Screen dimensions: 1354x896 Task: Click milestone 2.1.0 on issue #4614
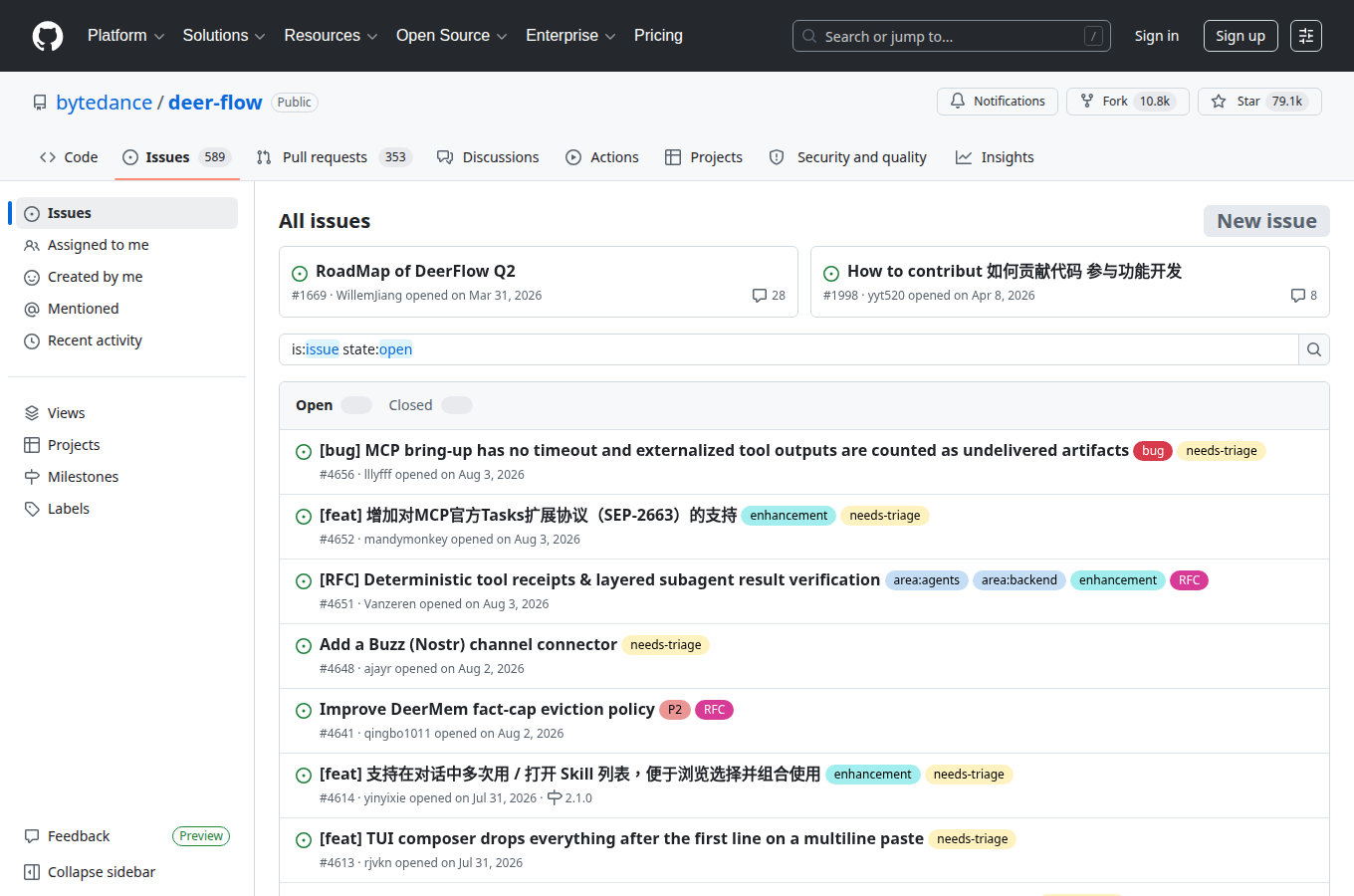[569, 798]
